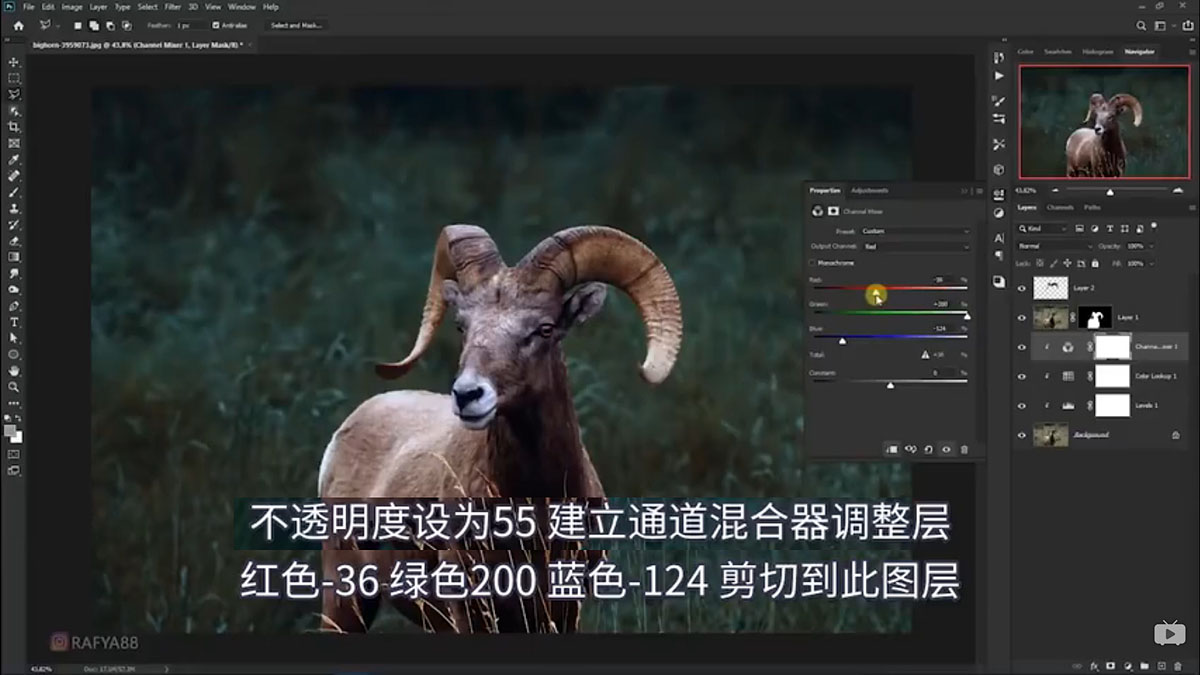Switch to the Channels tab
This screenshot has height=675, width=1200.
[x=1060, y=207]
